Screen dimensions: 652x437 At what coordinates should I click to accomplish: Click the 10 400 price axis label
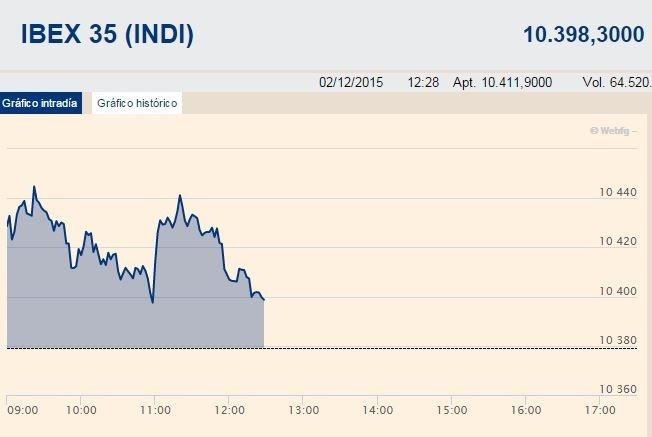pos(618,291)
